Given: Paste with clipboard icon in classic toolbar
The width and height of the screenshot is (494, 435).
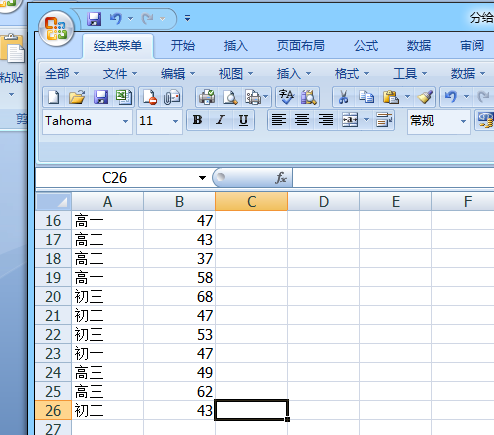Looking at the screenshot, I should pos(390,97).
